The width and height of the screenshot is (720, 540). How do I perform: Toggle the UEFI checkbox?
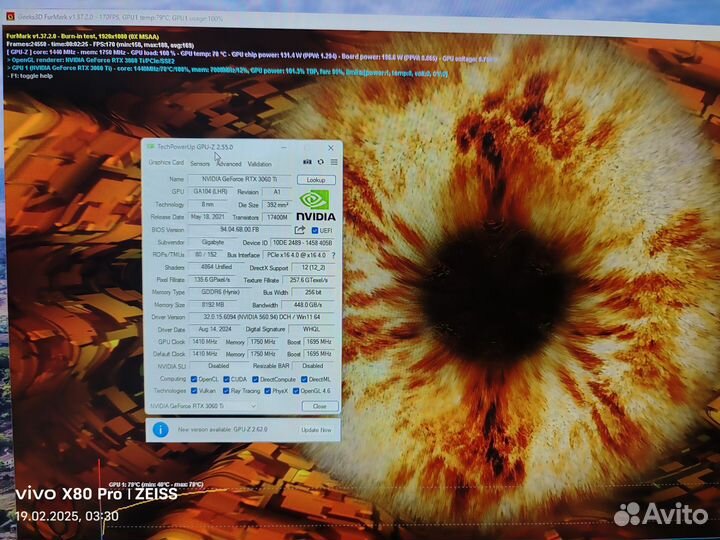click(x=315, y=231)
